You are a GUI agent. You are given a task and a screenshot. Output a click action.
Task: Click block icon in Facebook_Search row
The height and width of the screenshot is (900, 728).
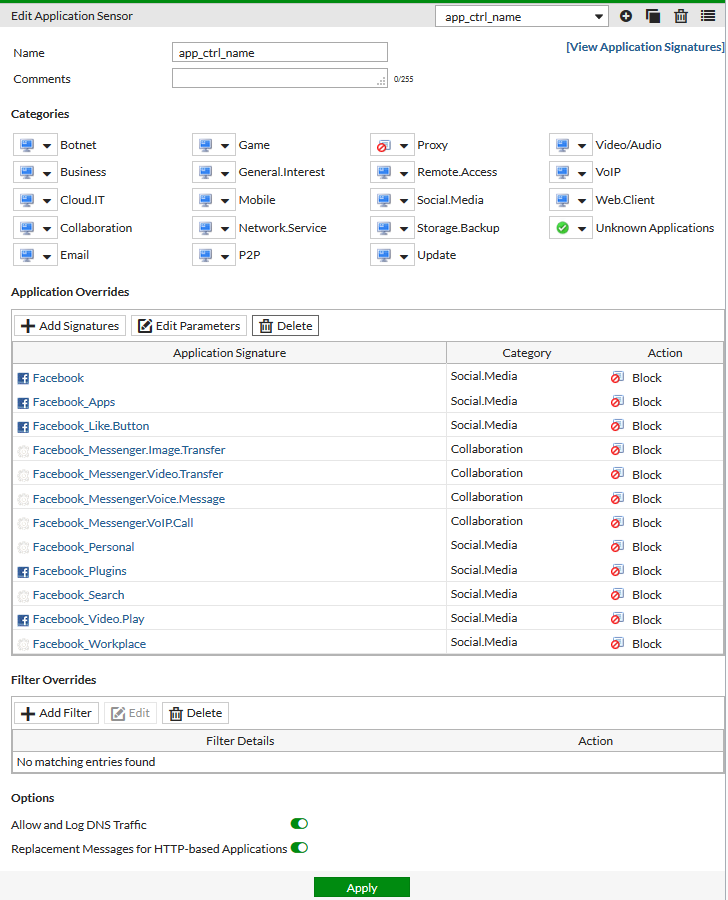(618, 595)
